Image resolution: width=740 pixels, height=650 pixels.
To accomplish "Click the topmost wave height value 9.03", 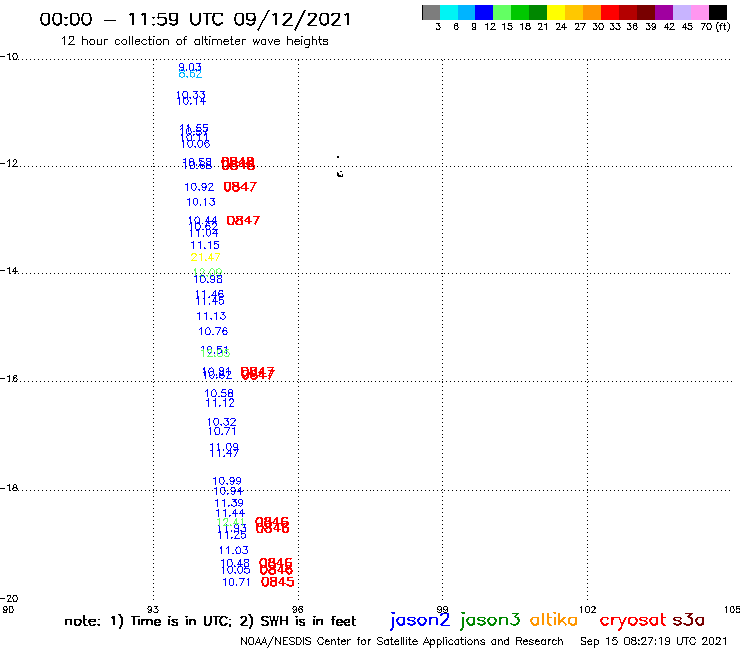I will click(x=190, y=67).
